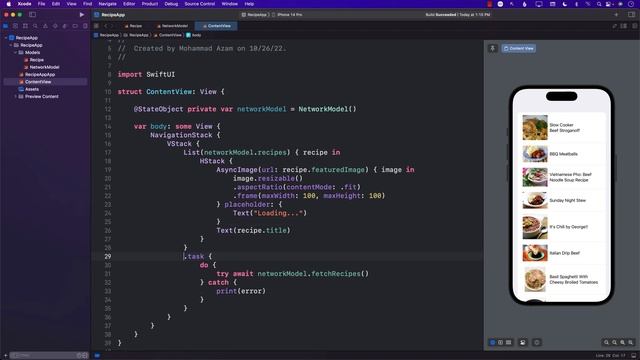The image size is (640, 360).
Task: Choose the iPhone 14 Pro run destination
Action: [x=287, y=15]
